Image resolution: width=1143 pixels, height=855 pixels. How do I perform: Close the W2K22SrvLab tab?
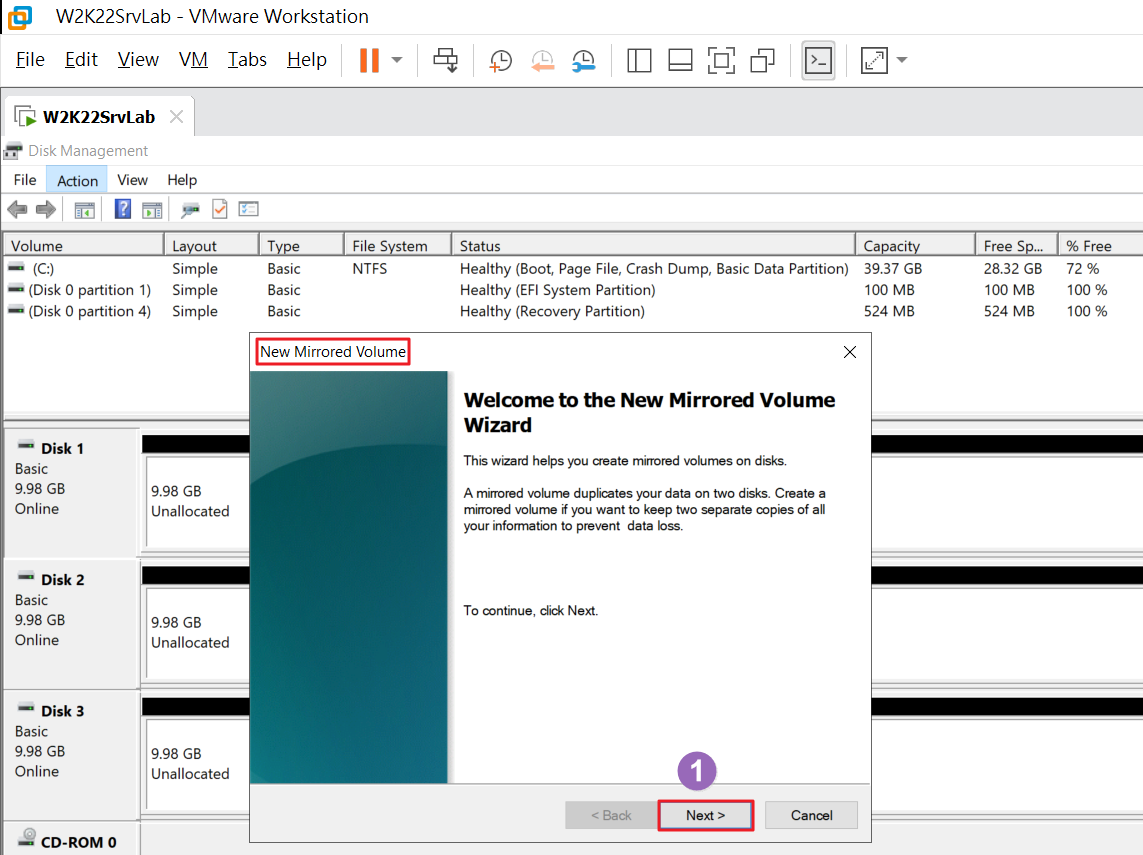[x=176, y=117]
